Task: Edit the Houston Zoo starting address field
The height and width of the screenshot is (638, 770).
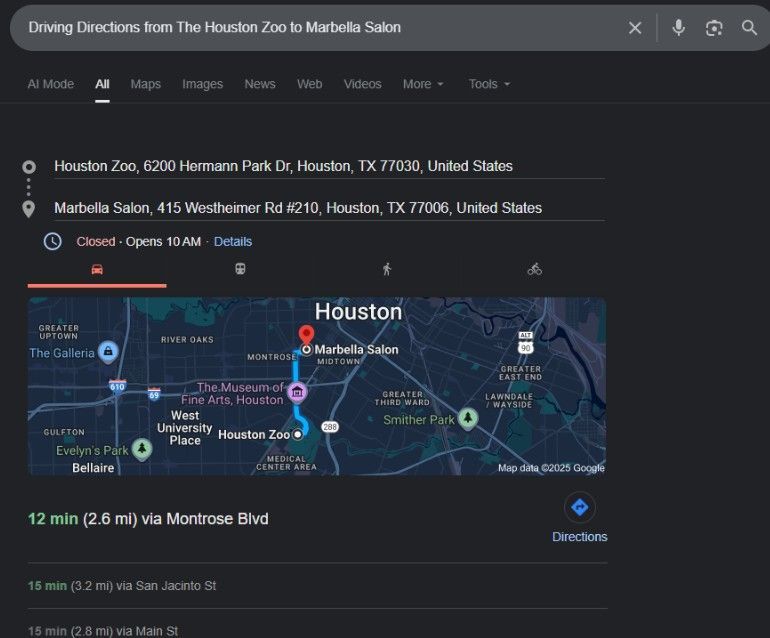Action: coord(329,166)
